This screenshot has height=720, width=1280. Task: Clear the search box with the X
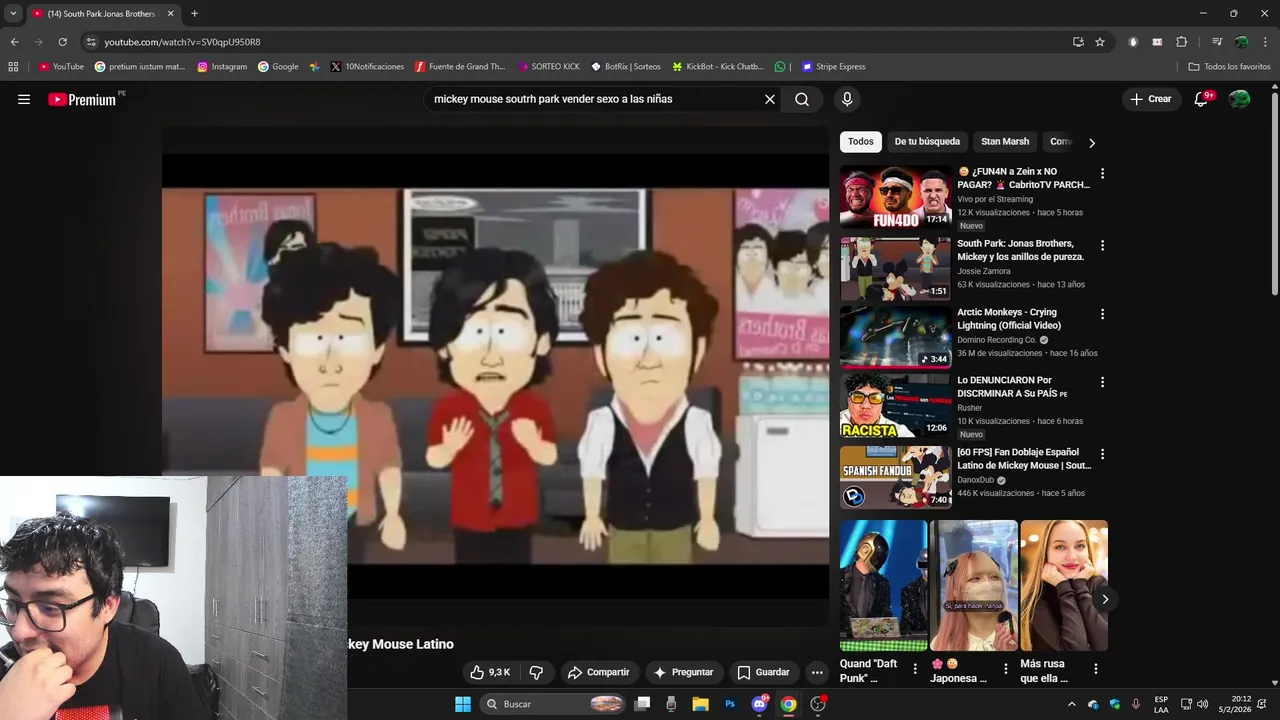pyautogui.click(x=770, y=99)
